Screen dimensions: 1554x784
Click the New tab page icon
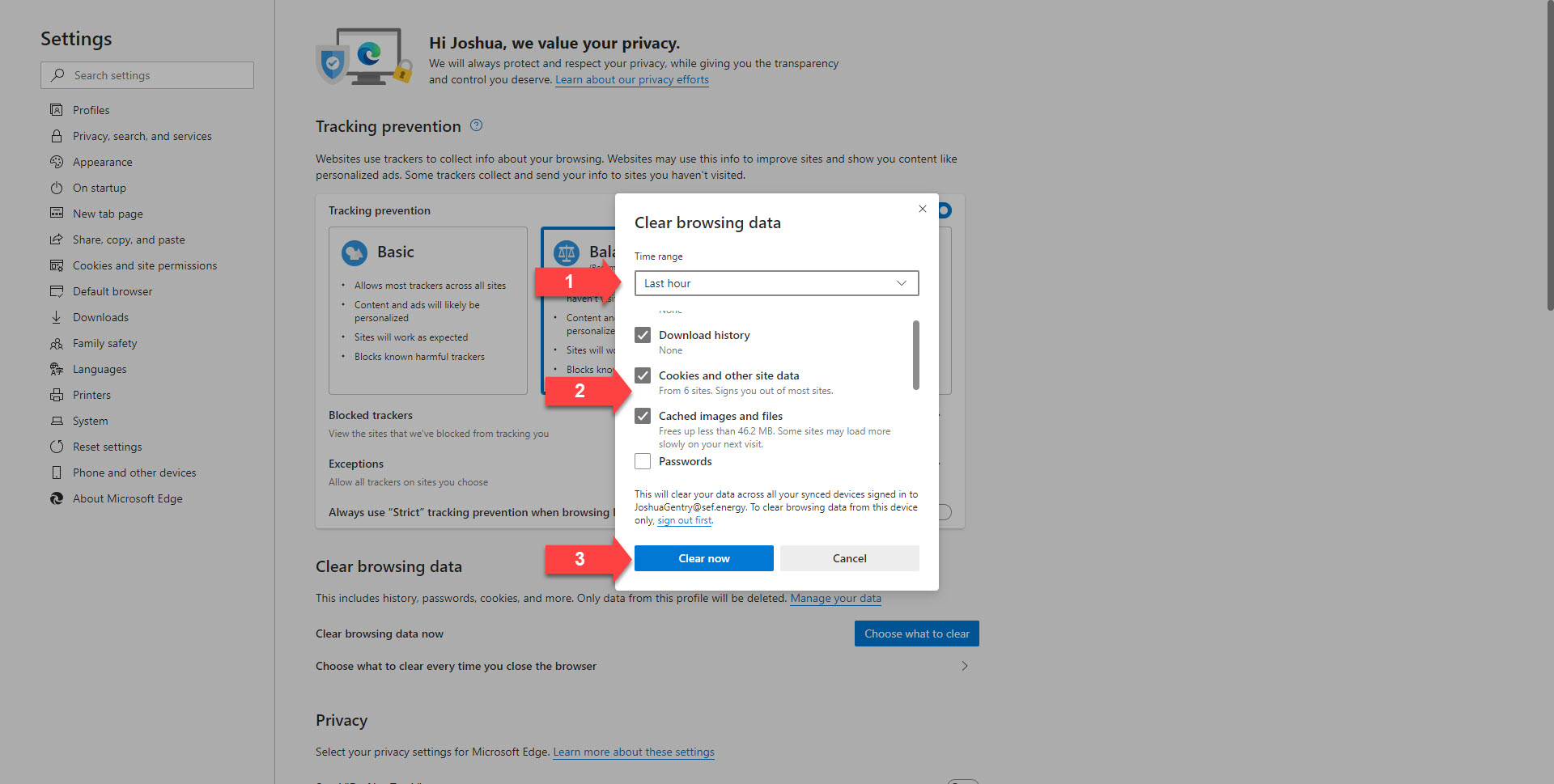(x=57, y=214)
